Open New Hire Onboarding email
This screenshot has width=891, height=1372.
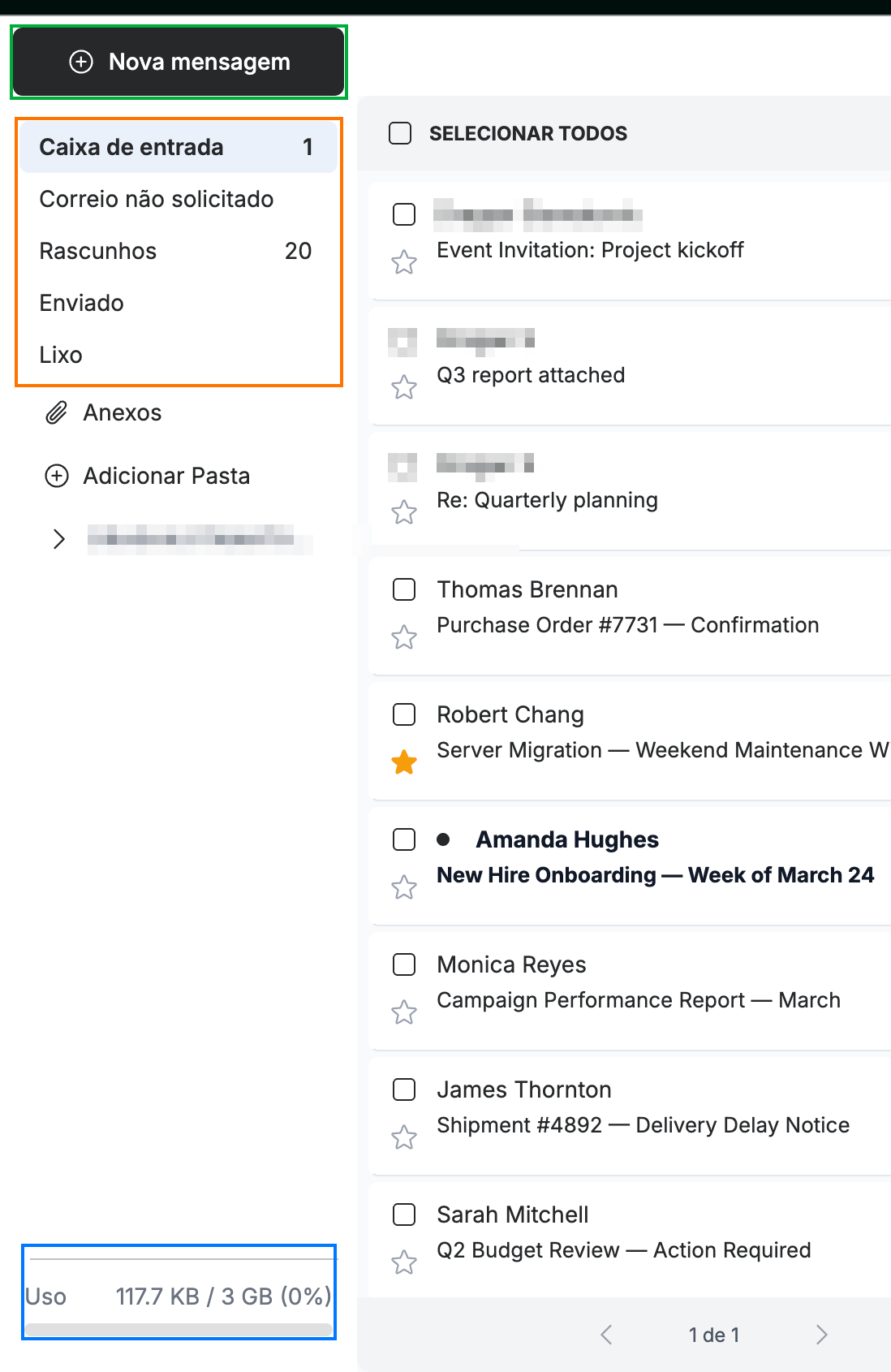(656, 875)
